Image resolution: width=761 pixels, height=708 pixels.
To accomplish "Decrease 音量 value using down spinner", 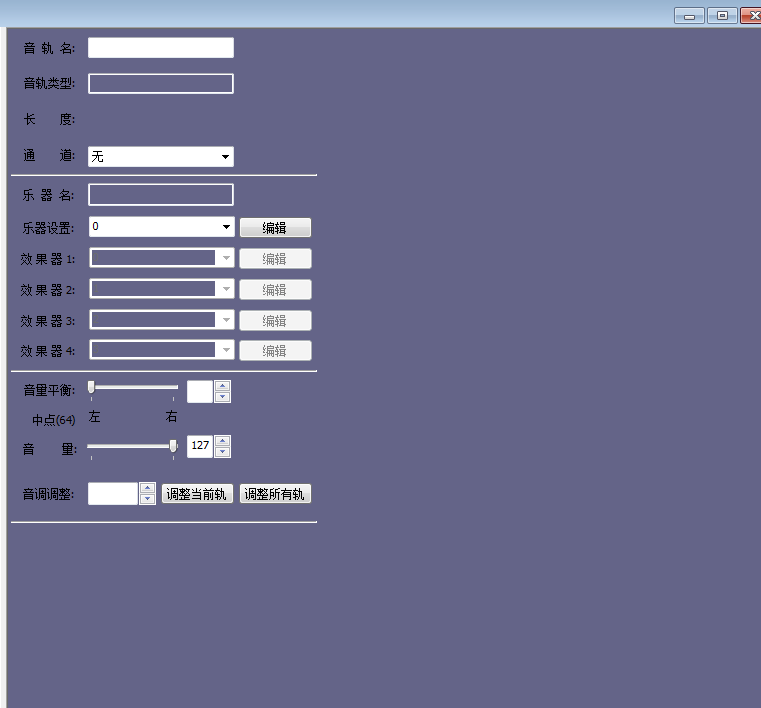I will coord(223,452).
